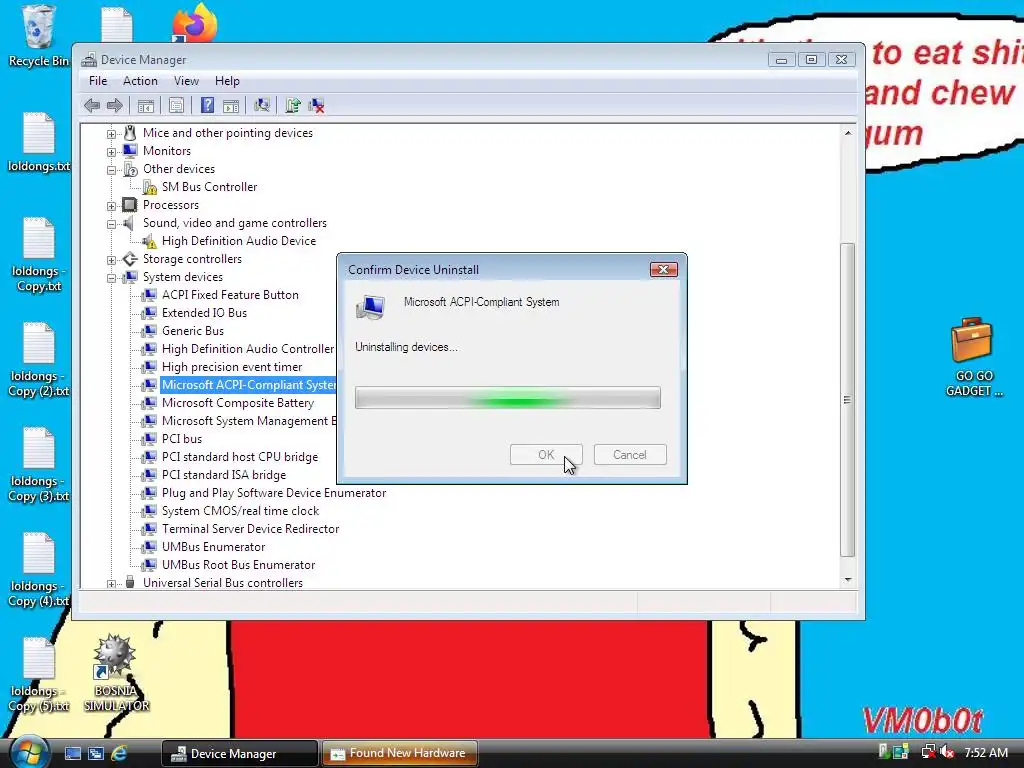The height and width of the screenshot is (768, 1024).
Task: Click the Update Driver Software toolbar icon
Action: (293, 105)
